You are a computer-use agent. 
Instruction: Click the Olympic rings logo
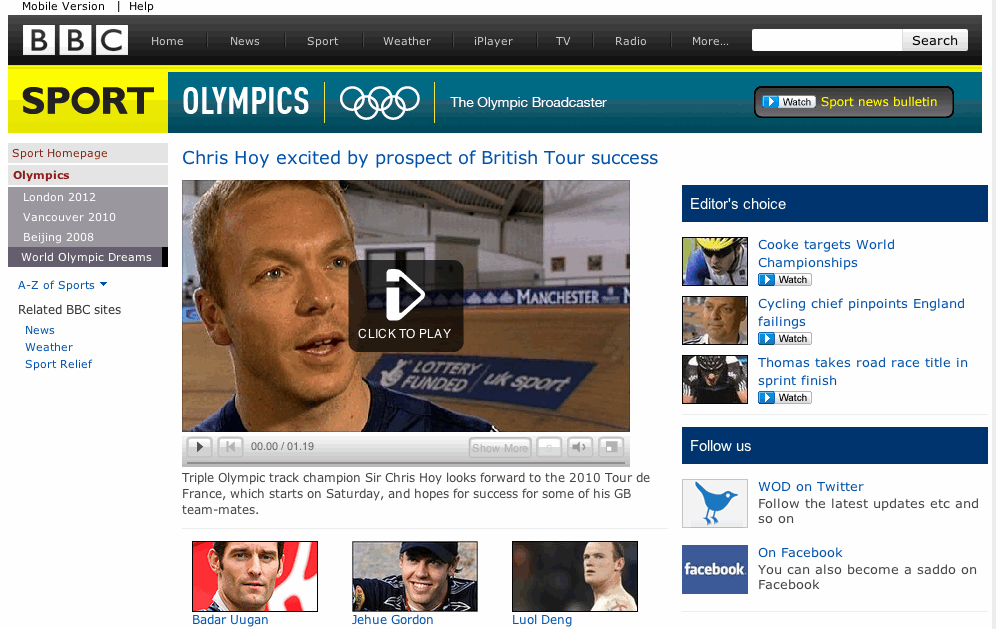380,102
